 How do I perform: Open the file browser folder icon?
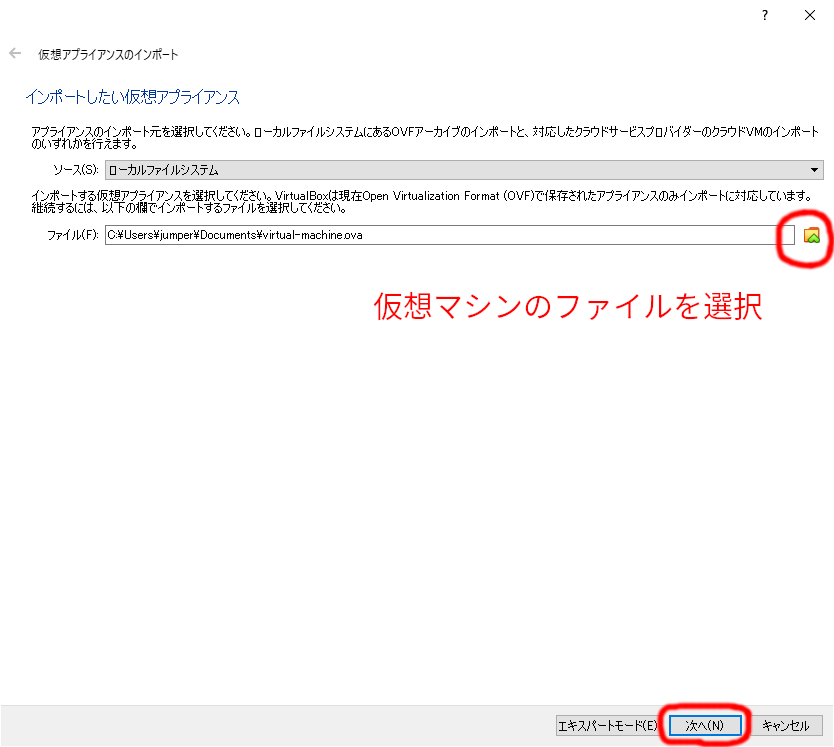pos(811,235)
